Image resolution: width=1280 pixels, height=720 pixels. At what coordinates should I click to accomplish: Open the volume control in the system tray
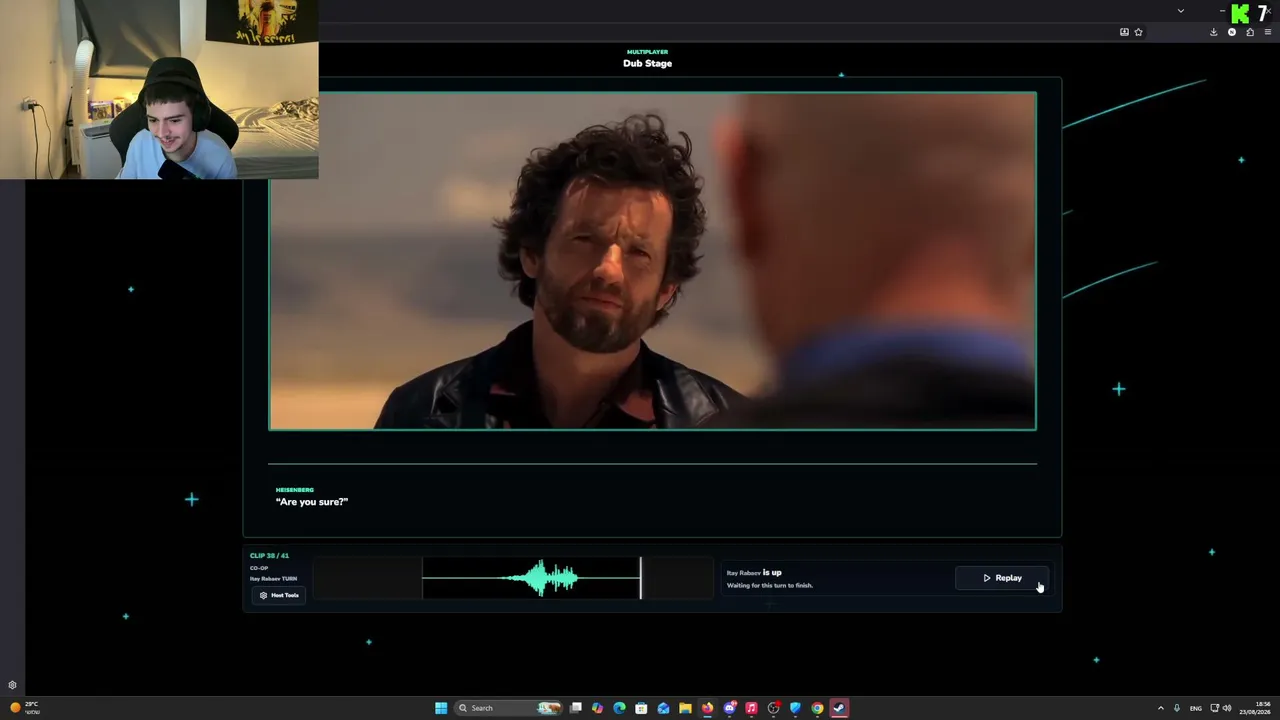click(x=1227, y=708)
